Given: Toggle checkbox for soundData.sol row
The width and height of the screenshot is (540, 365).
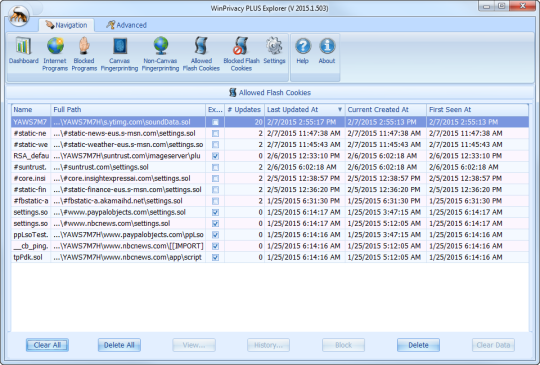Looking at the screenshot, I should coord(215,122).
